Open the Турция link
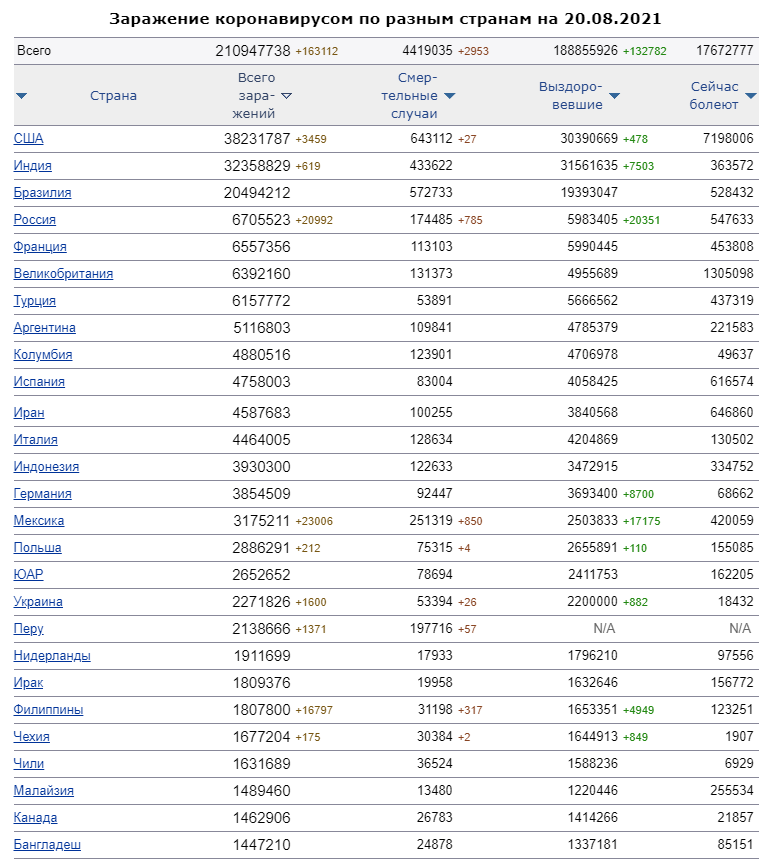Screen dimensions: 763x864 coord(35,301)
